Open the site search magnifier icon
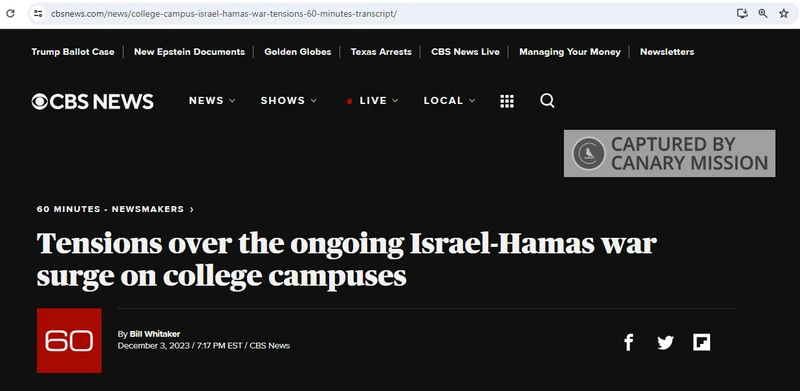Viewport: 800px width, 391px height. coord(547,101)
